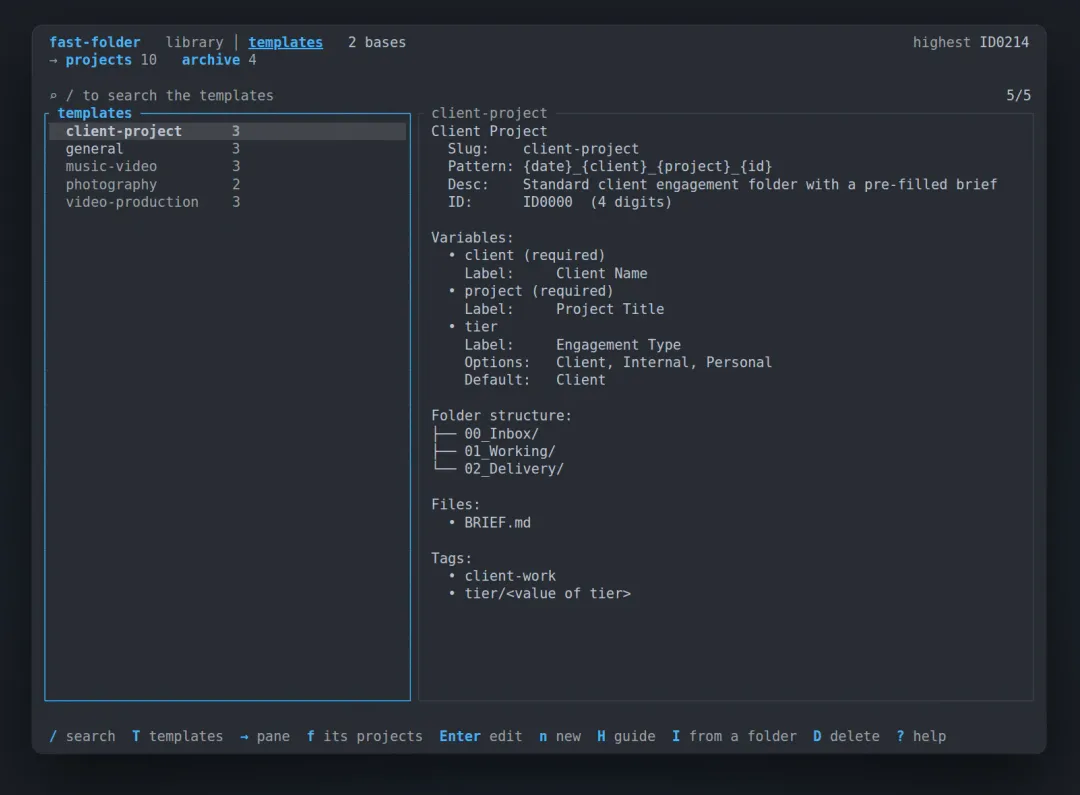This screenshot has width=1080, height=795.
Task: Click the magnifier search icon
Action: 53,96
